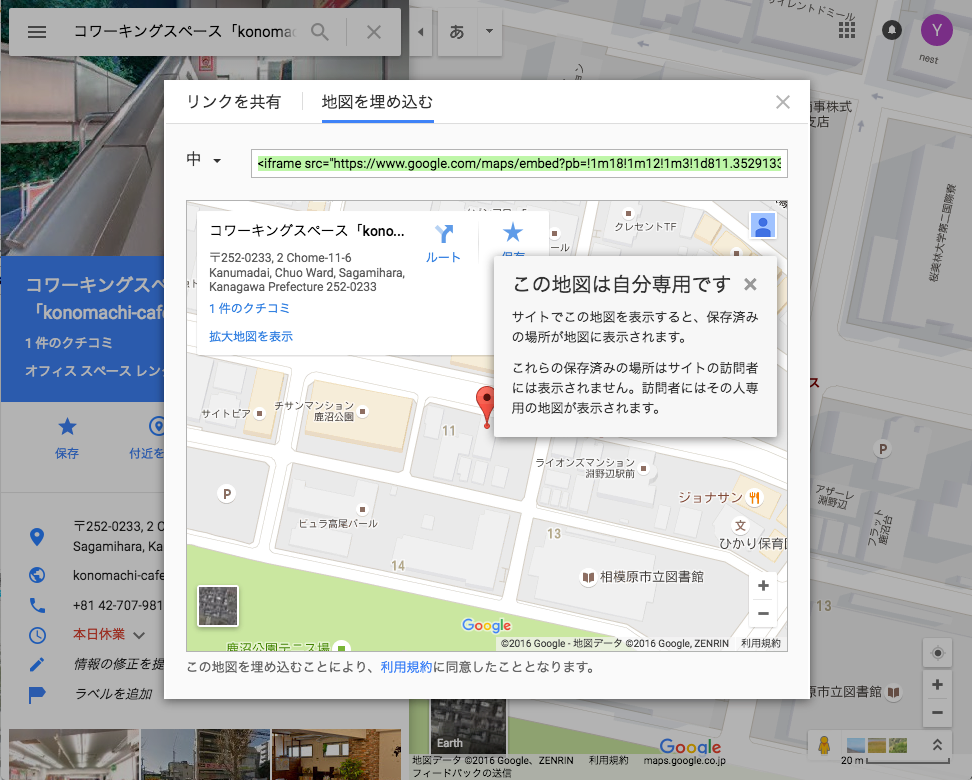Click the ピュラ高尾パール marker
Viewport: 972px width, 780px height.
pyautogui.click(x=363, y=510)
